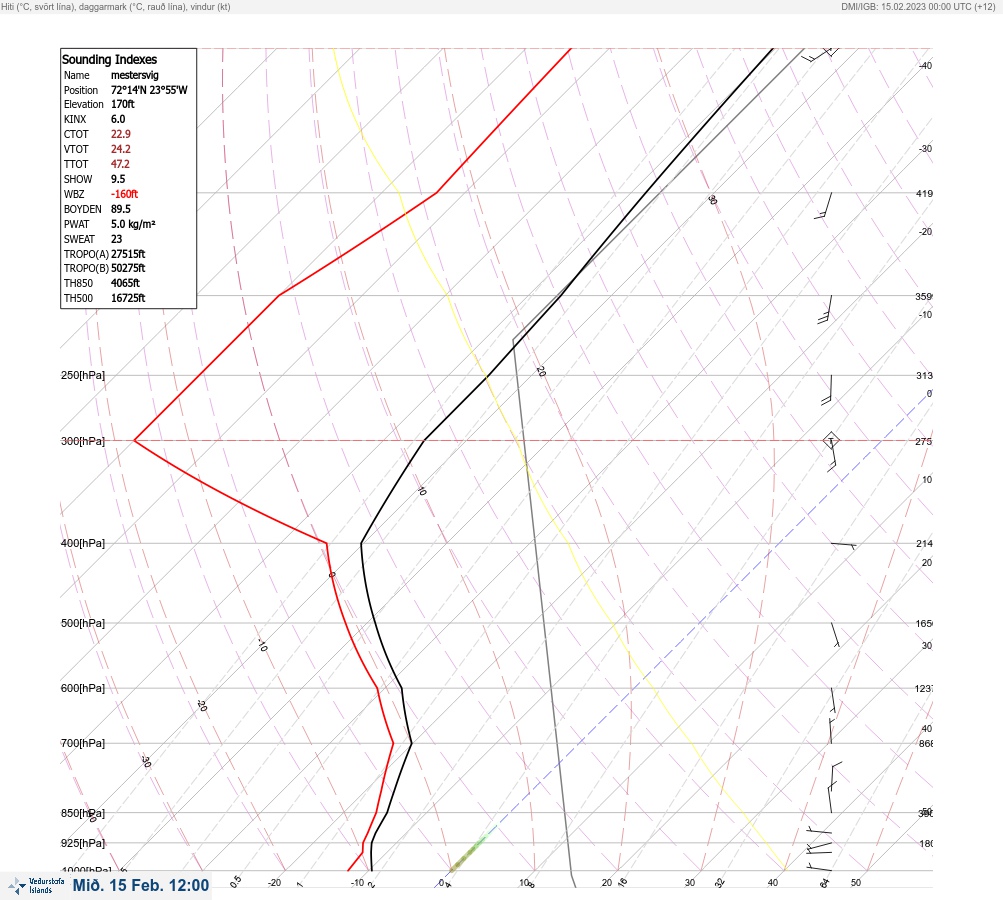Click the 500[hPa] pressure label

83,623
